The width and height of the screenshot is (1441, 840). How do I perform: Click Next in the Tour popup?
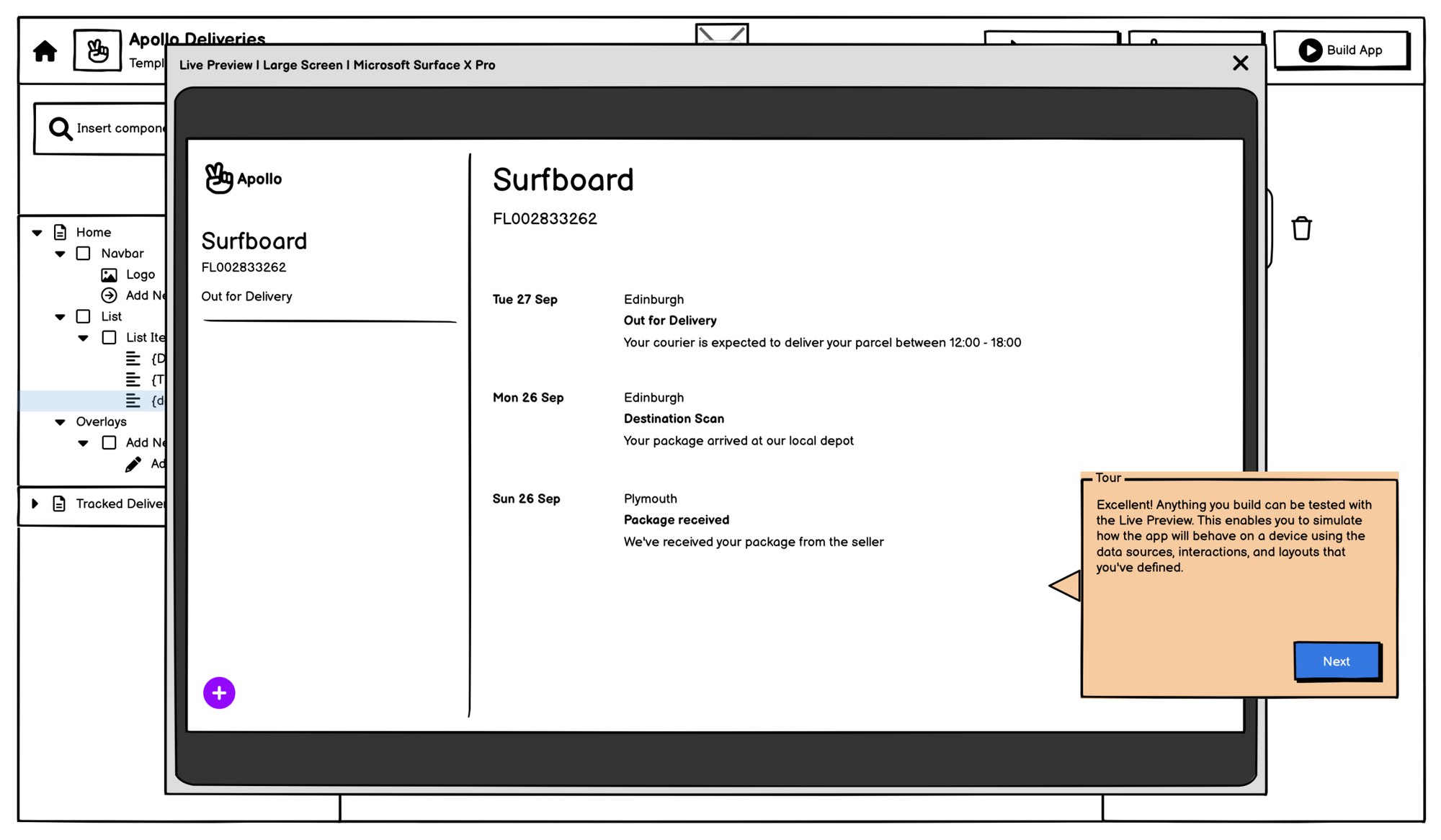[1337, 661]
